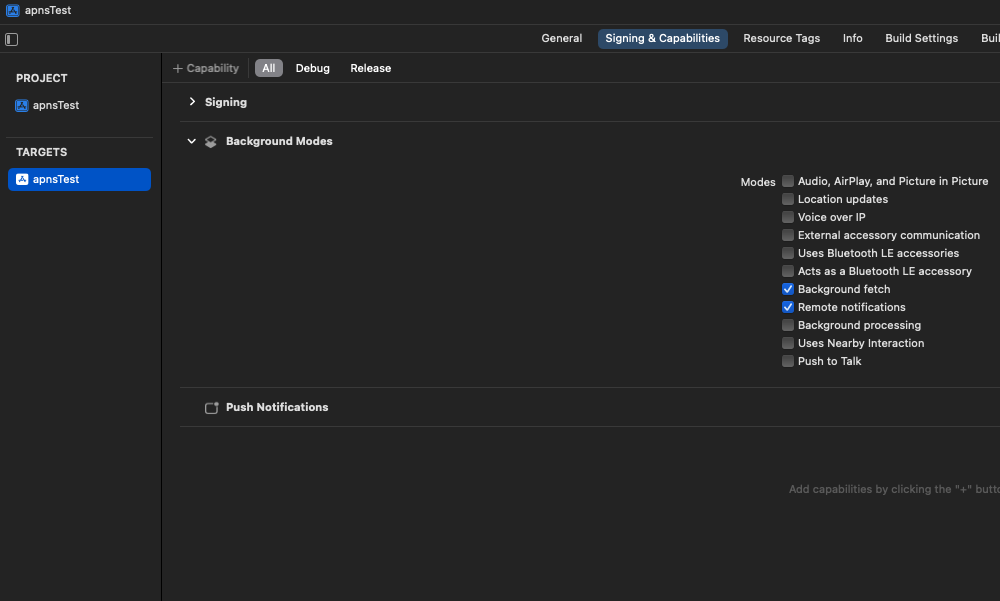Click the Modes label
The height and width of the screenshot is (601, 1000).
[758, 182]
